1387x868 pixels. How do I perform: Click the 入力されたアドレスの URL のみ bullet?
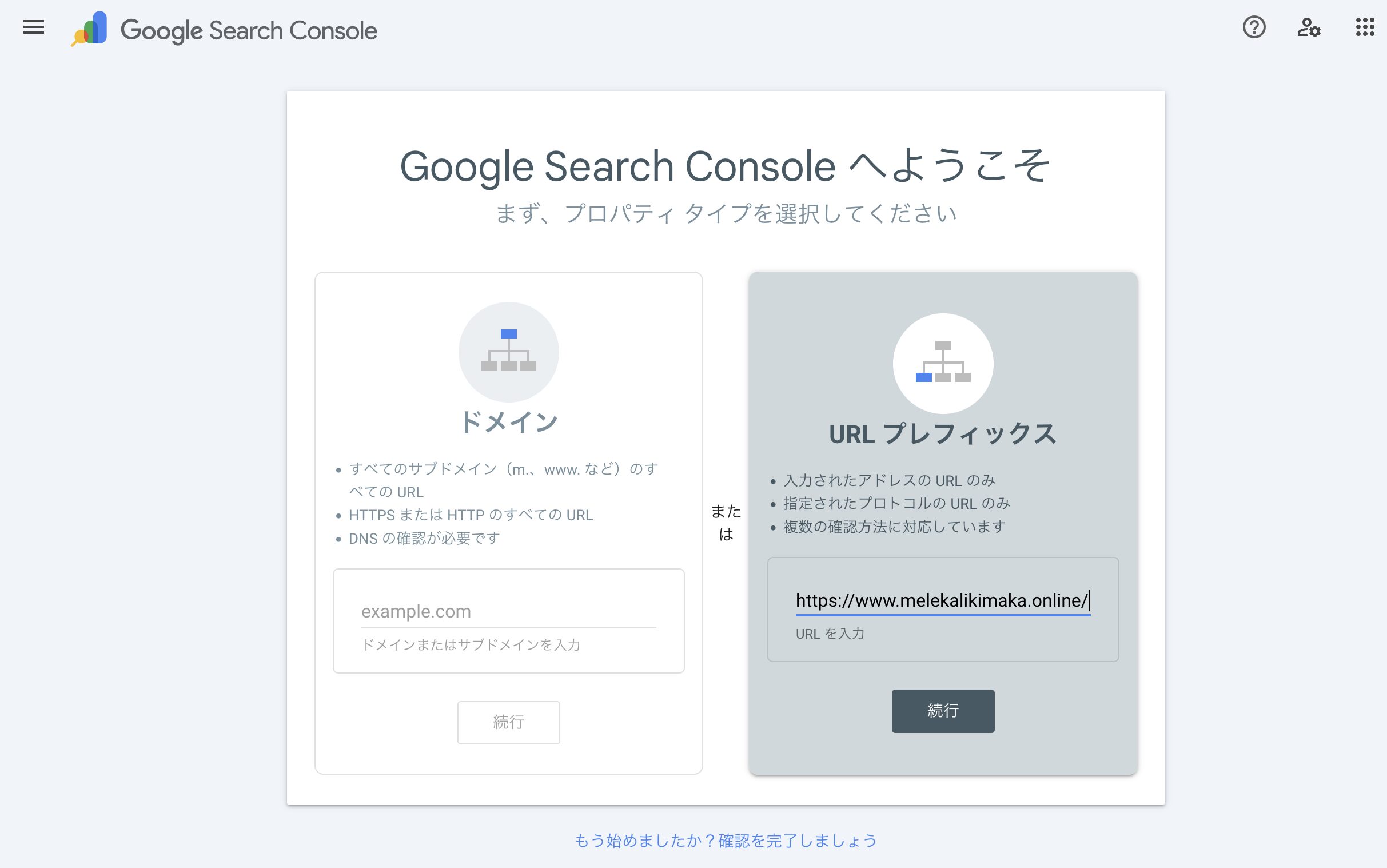coord(889,480)
